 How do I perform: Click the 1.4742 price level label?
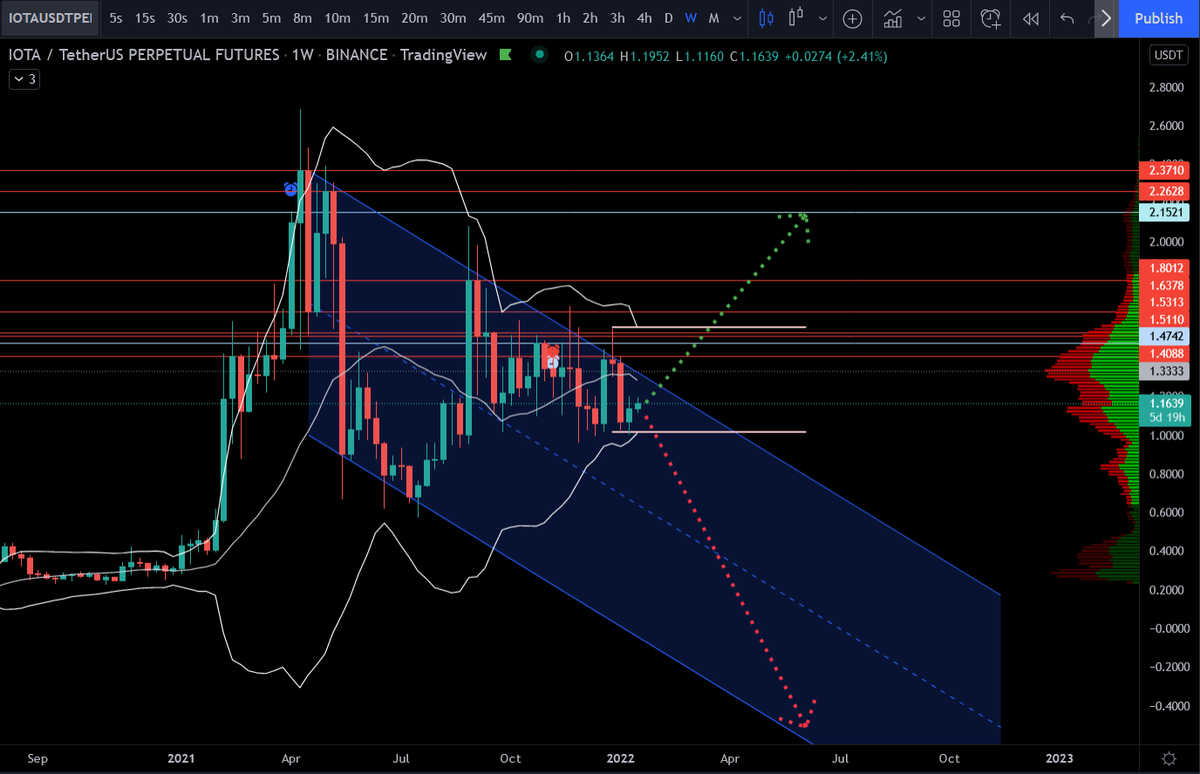click(x=1164, y=337)
